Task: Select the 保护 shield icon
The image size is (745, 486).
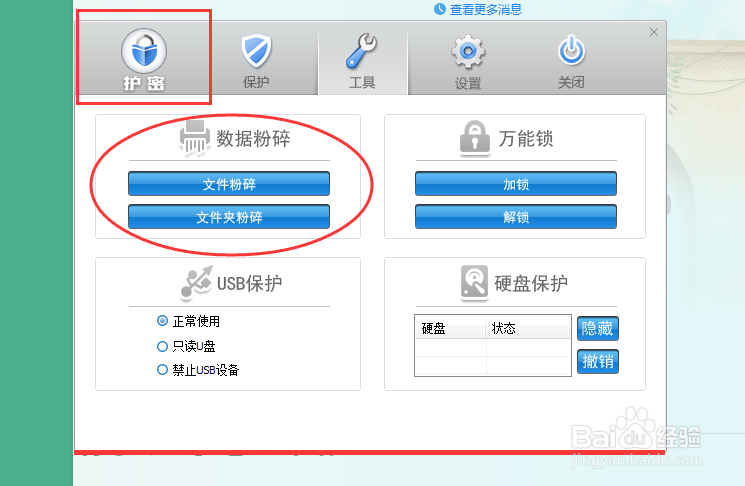Action: point(256,51)
